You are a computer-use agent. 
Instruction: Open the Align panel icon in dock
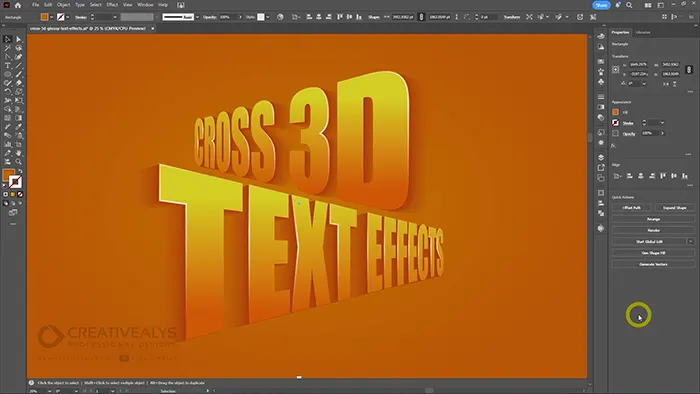601,203
